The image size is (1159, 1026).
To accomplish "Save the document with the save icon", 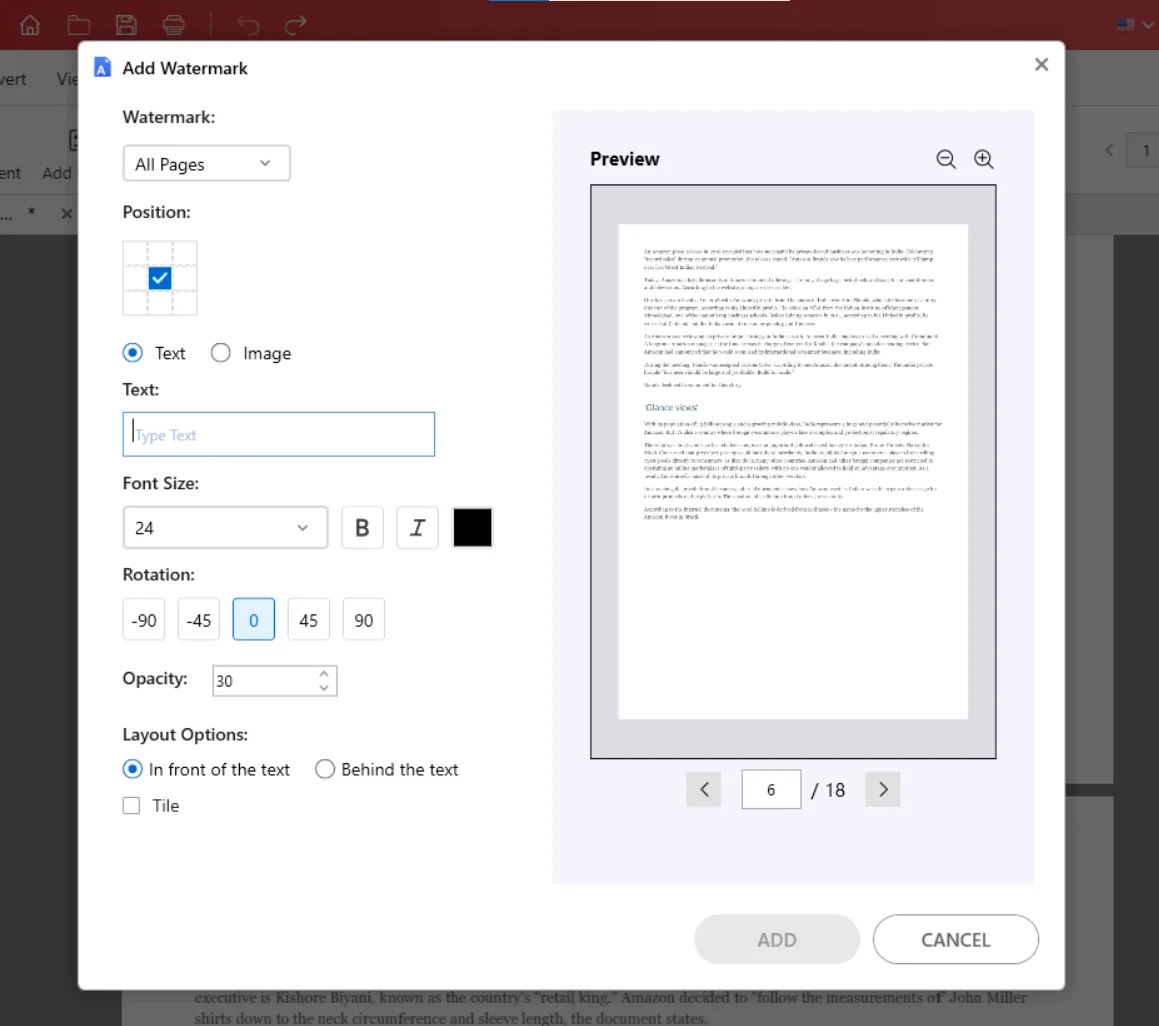I will point(126,24).
